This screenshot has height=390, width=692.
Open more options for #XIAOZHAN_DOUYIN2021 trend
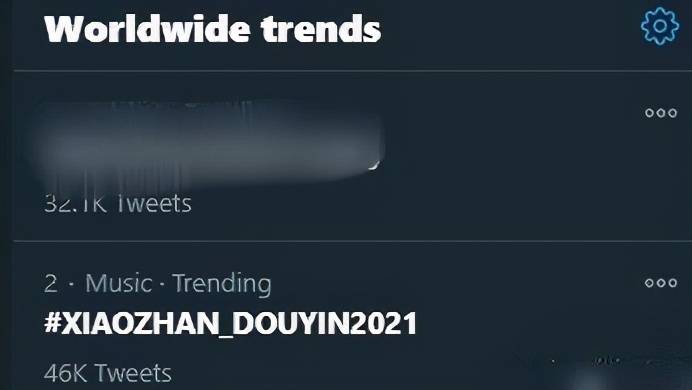tap(661, 282)
